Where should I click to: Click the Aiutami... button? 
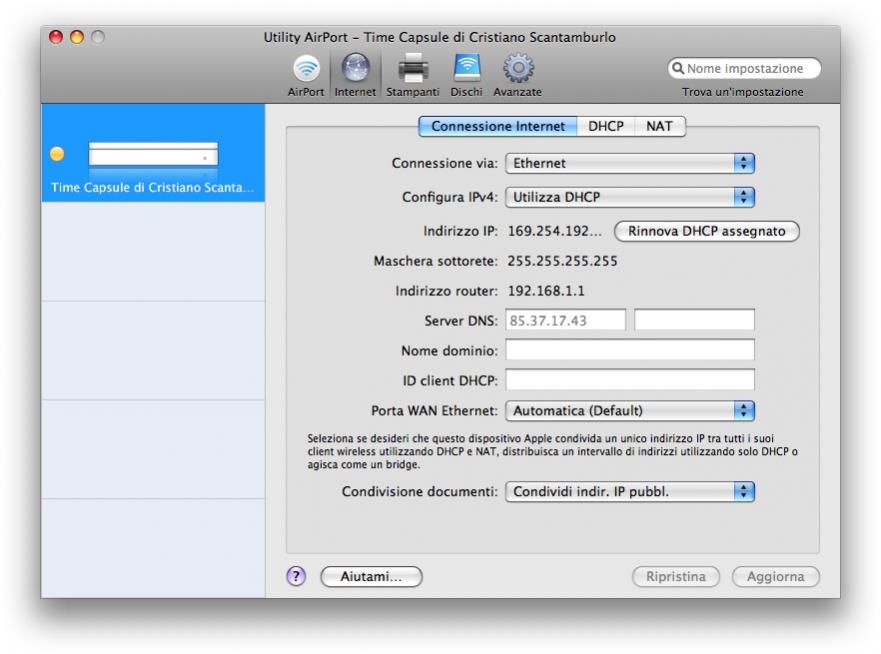click(x=371, y=576)
